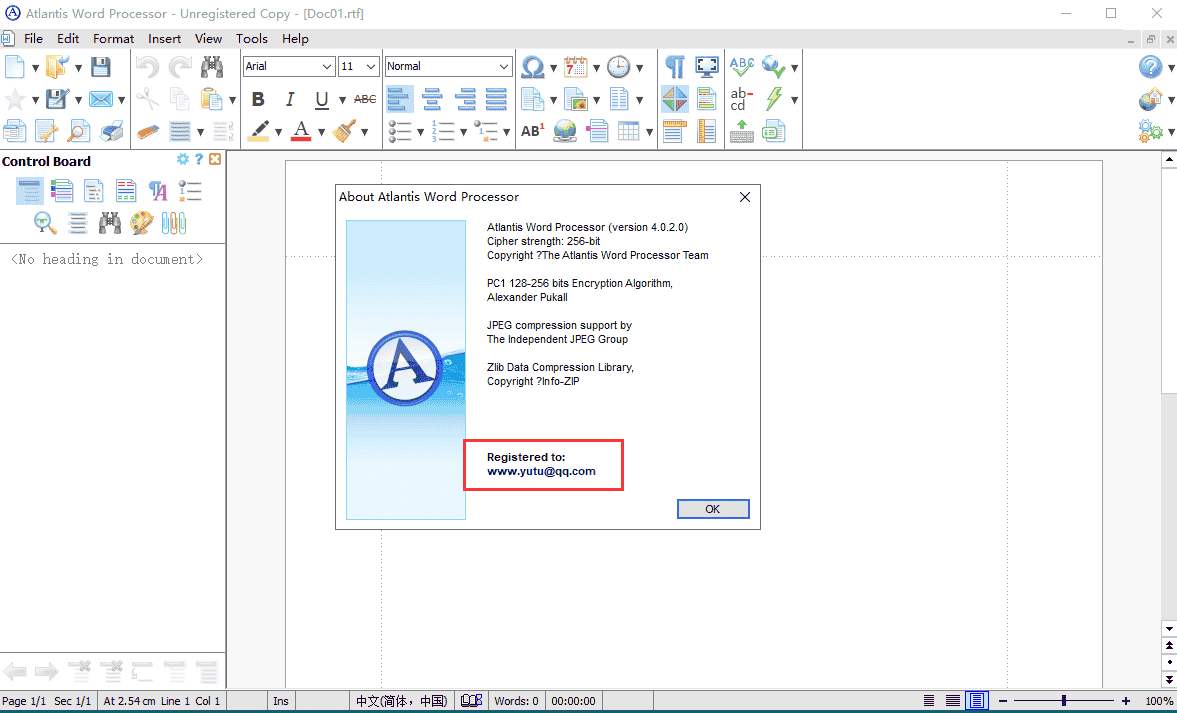Open the color palette icon in Control Board

tap(141, 223)
